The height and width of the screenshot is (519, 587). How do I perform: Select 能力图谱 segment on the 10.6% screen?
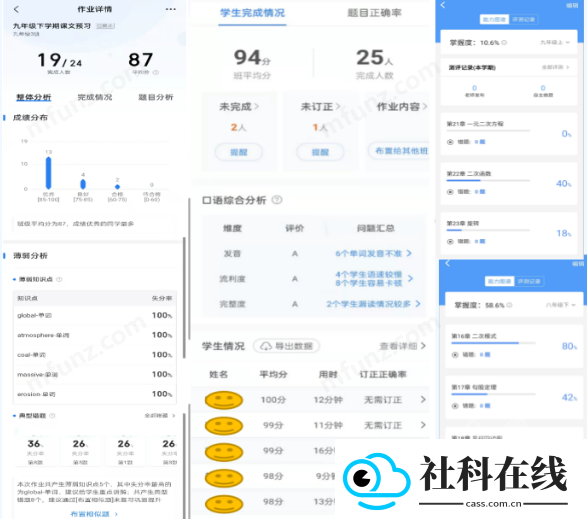pos(494,19)
